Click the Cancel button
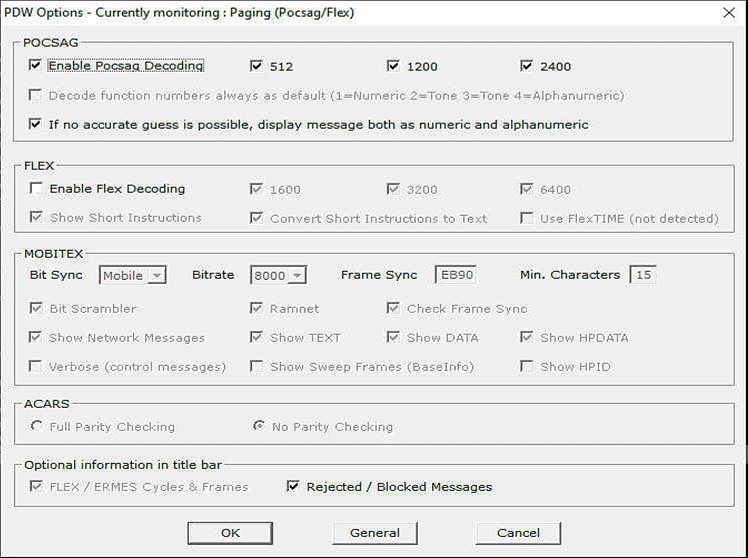 pyautogui.click(x=519, y=533)
